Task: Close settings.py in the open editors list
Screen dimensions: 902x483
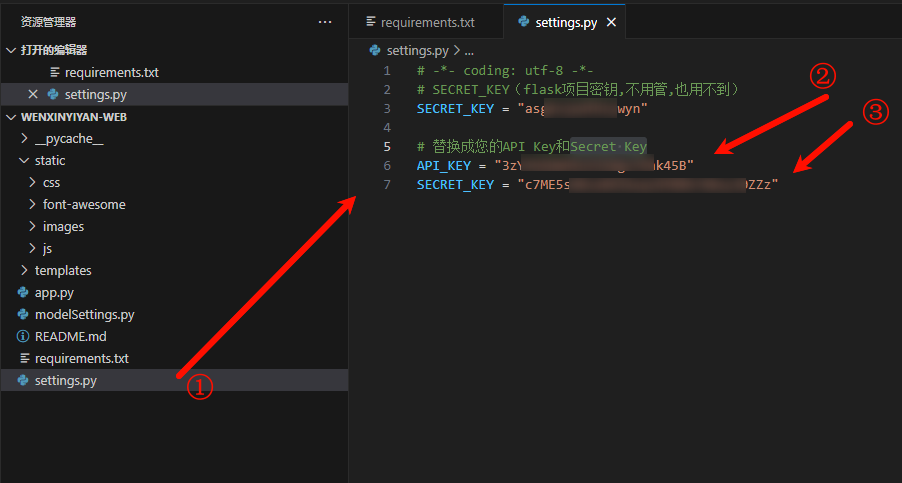Action: [33, 94]
